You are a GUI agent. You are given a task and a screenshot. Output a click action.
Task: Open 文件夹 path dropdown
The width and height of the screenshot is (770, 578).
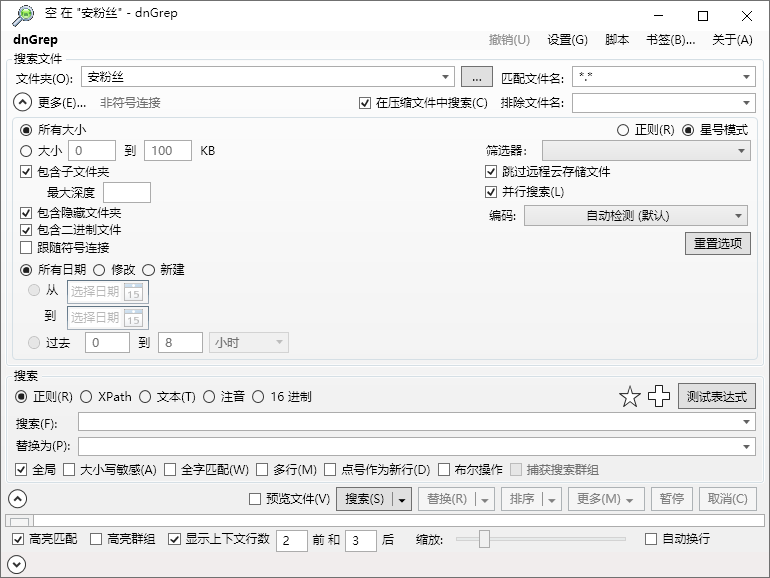click(x=445, y=77)
